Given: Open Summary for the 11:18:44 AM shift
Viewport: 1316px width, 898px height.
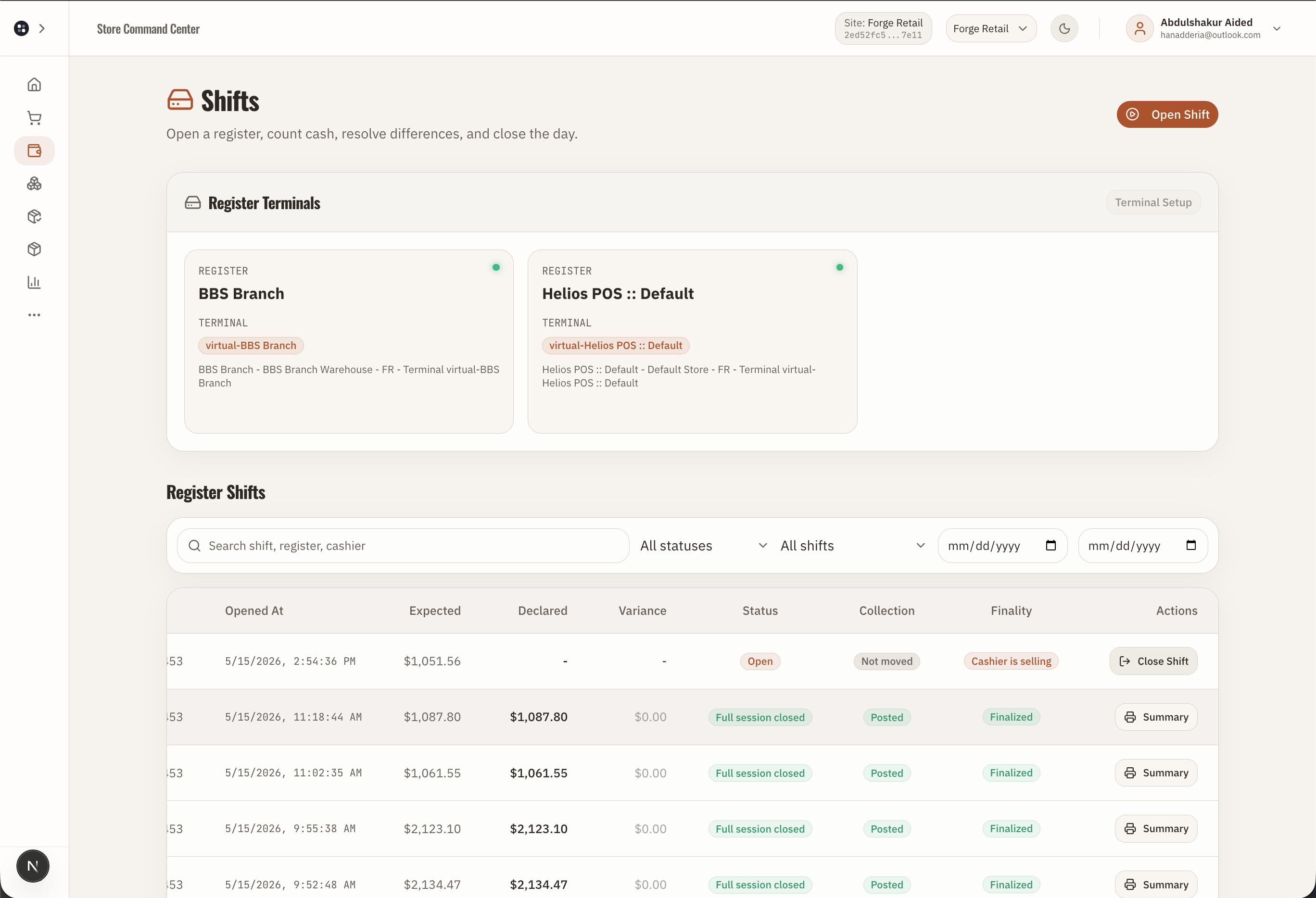Looking at the screenshot, I should [1156, 717].
